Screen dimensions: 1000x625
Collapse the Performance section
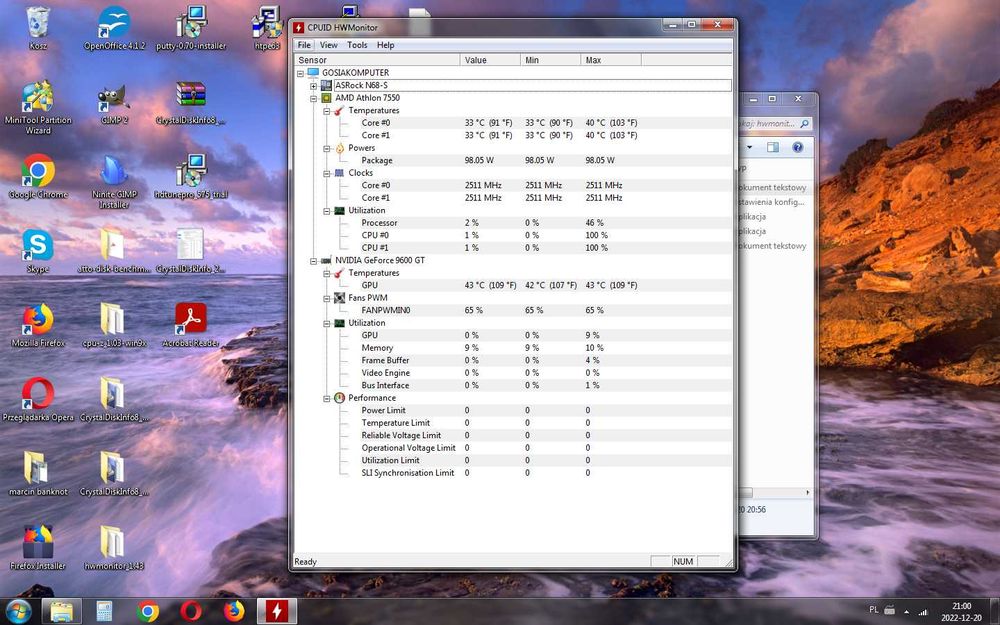[x=327, y=398]
